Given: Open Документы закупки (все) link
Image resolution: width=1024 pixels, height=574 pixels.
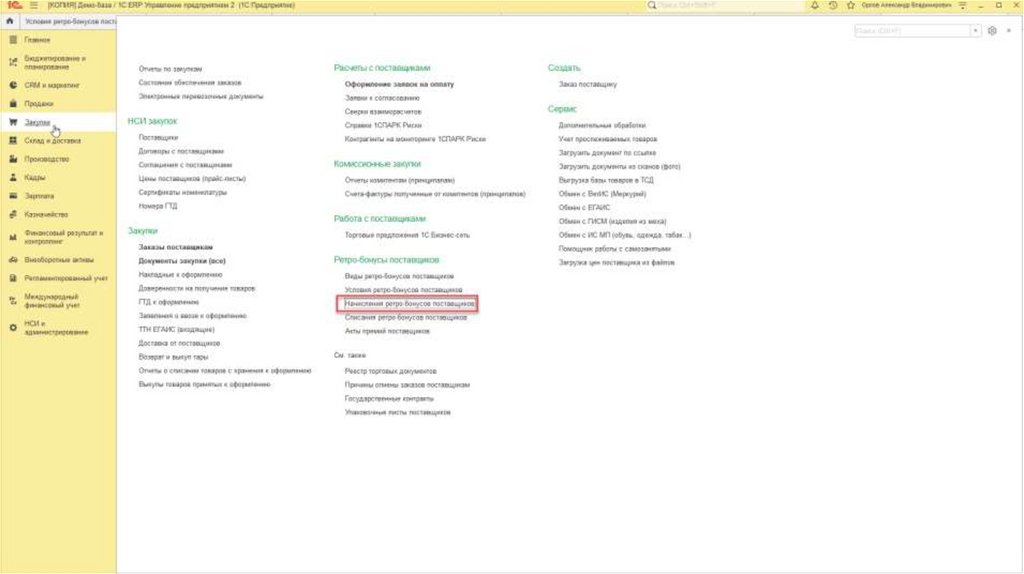Looking at the screenshot, I should (x=182, y=261).
